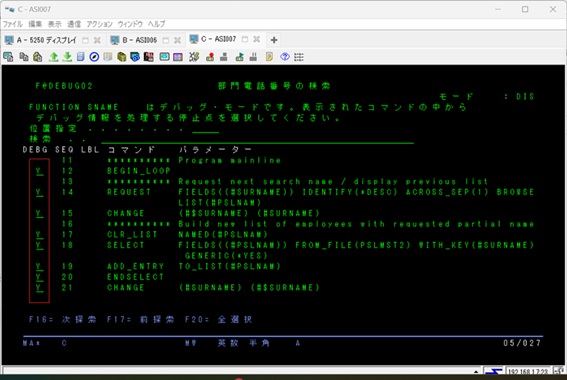This screenshot has height=380, width=567.
Task: Click the paste clipboard toolbar icon
Action: pos(38,57)
